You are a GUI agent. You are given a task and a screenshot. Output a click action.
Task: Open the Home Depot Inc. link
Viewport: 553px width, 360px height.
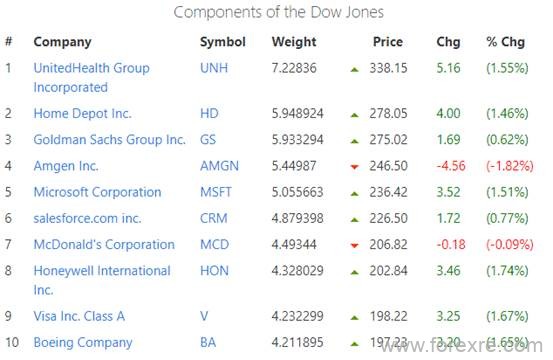point(83,114)
